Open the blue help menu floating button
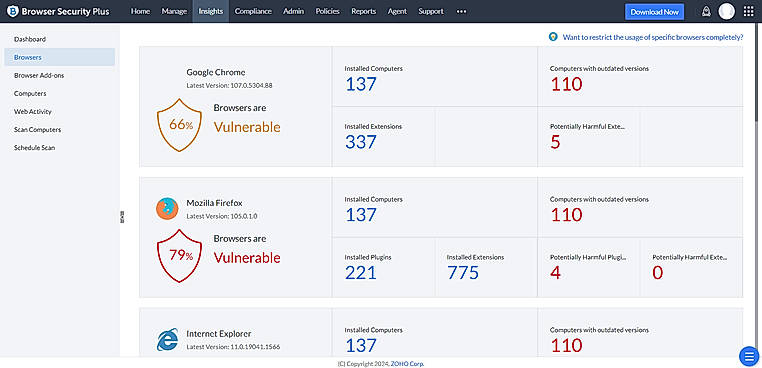This screenshot has height=368, width=762. tap(749, 356)
